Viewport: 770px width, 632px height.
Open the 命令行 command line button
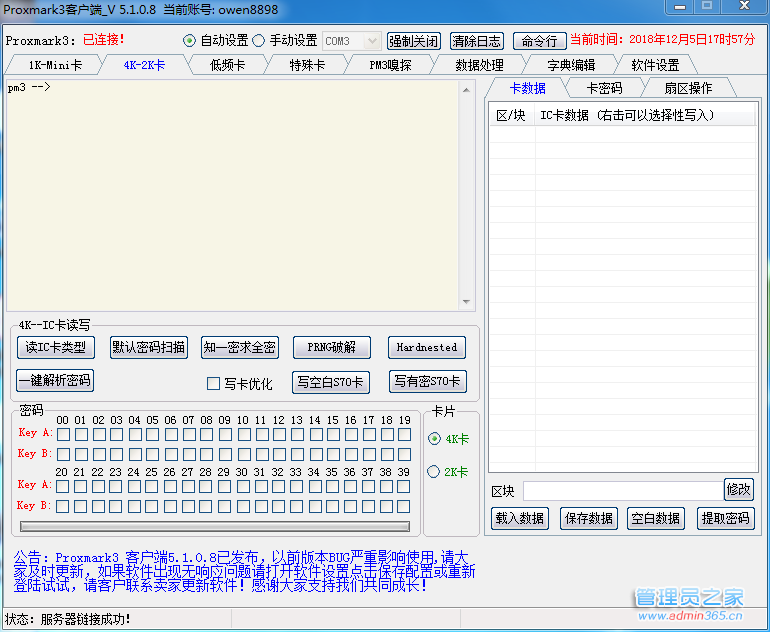coord(539,41)
